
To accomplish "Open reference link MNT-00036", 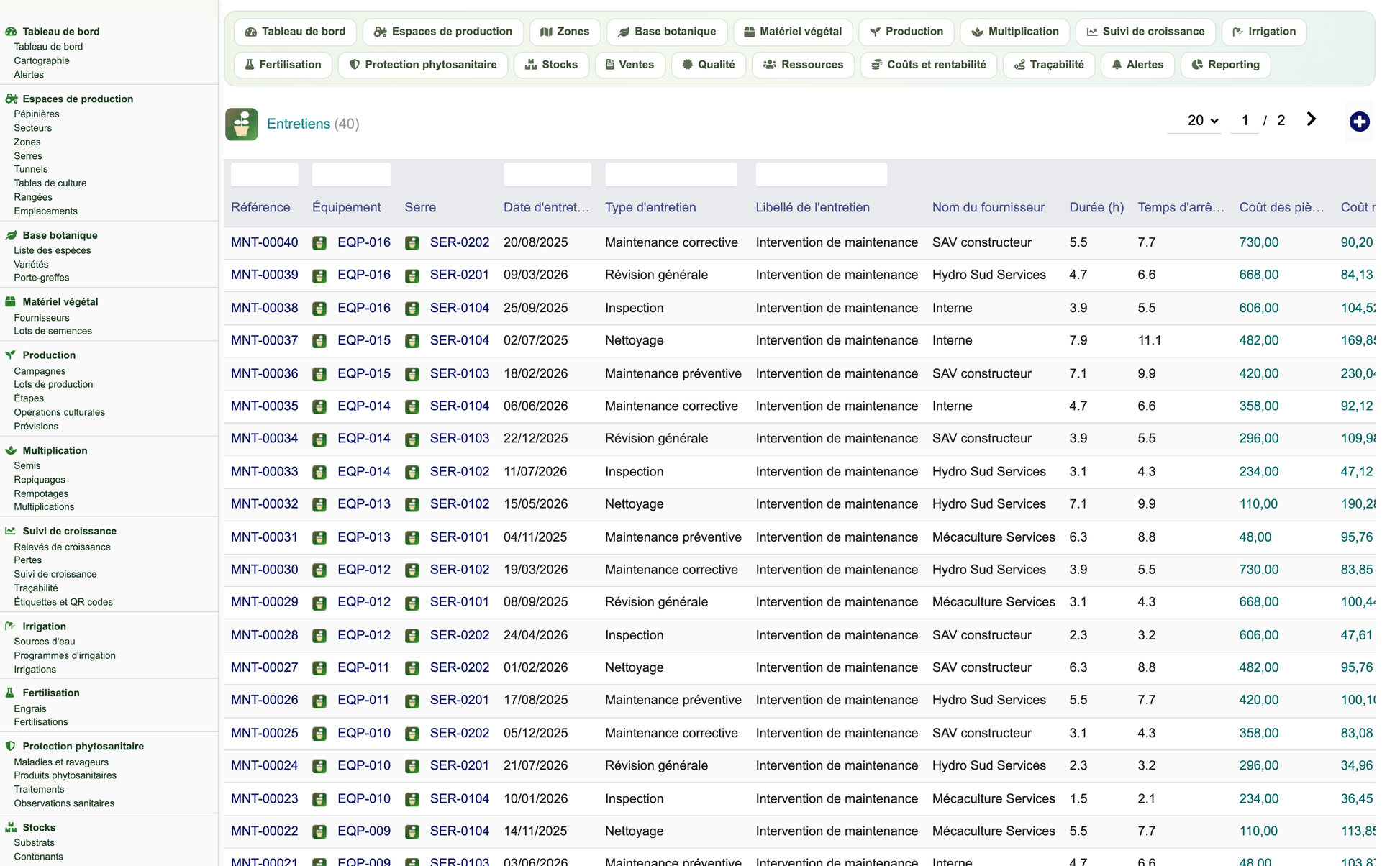I will tap(264, 373).
